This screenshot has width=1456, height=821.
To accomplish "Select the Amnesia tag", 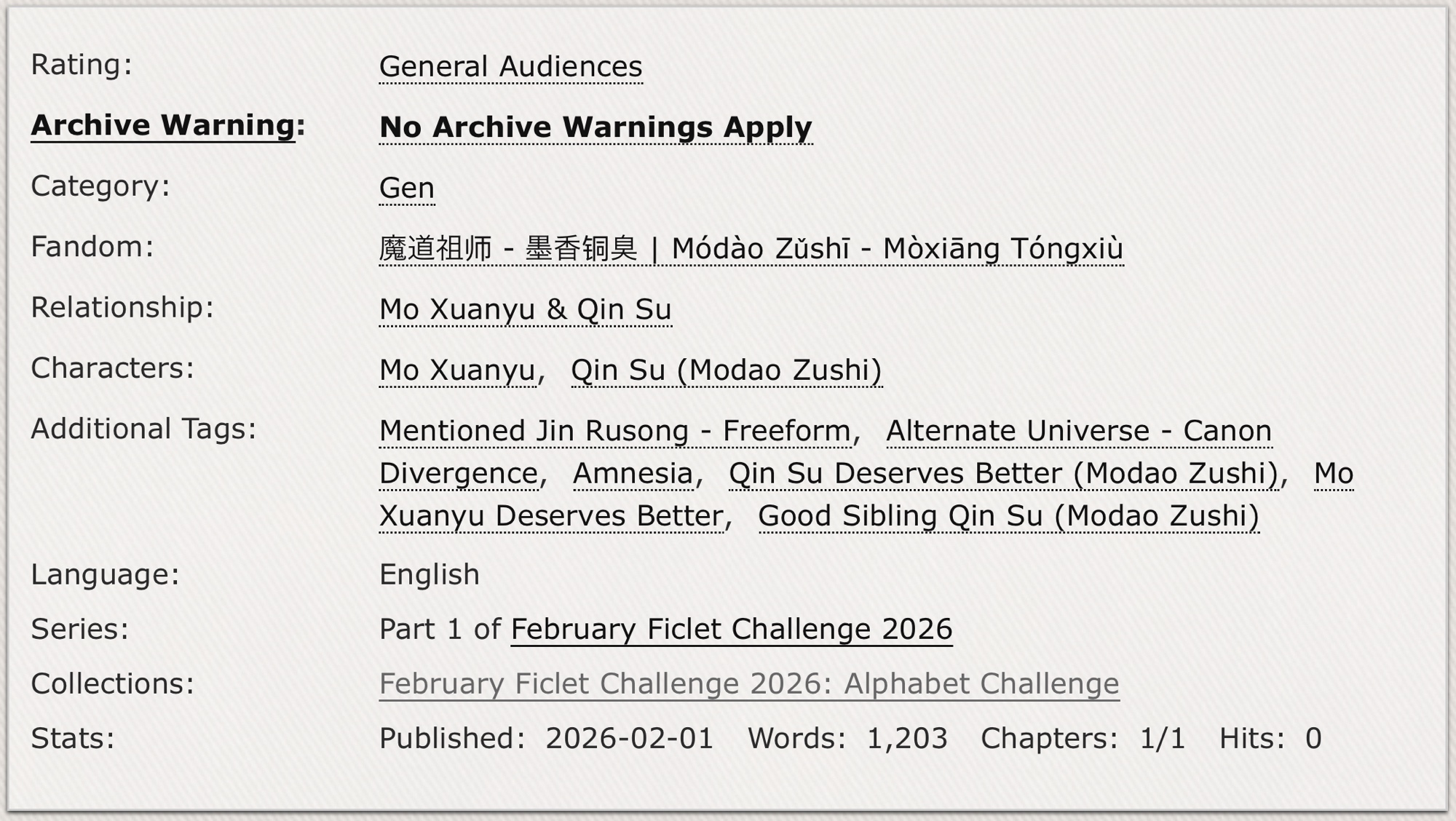I will (633, 474).
